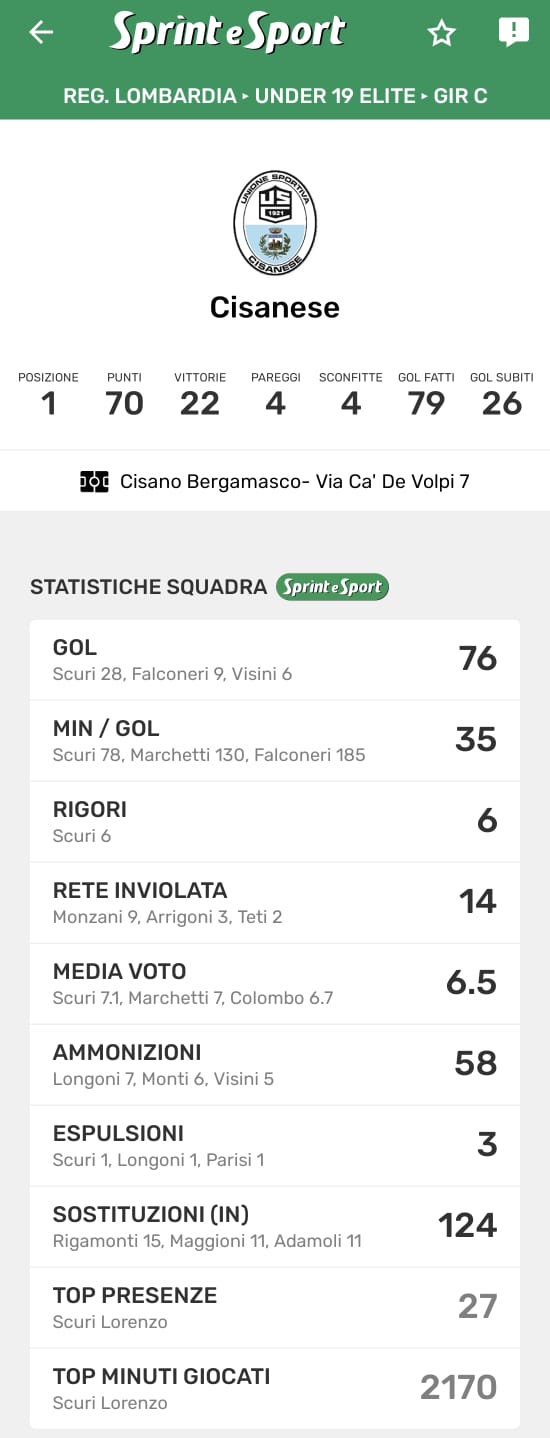This screenshot has width=550, height=1438.
Task: View the ESPULSIONI details row
Action: (x=275, y=1146)
